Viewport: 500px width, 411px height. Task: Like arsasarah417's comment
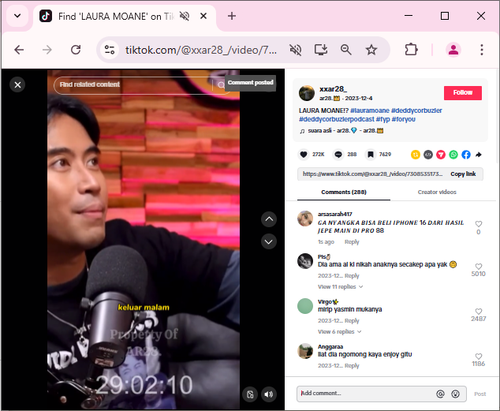click(478, 224)
